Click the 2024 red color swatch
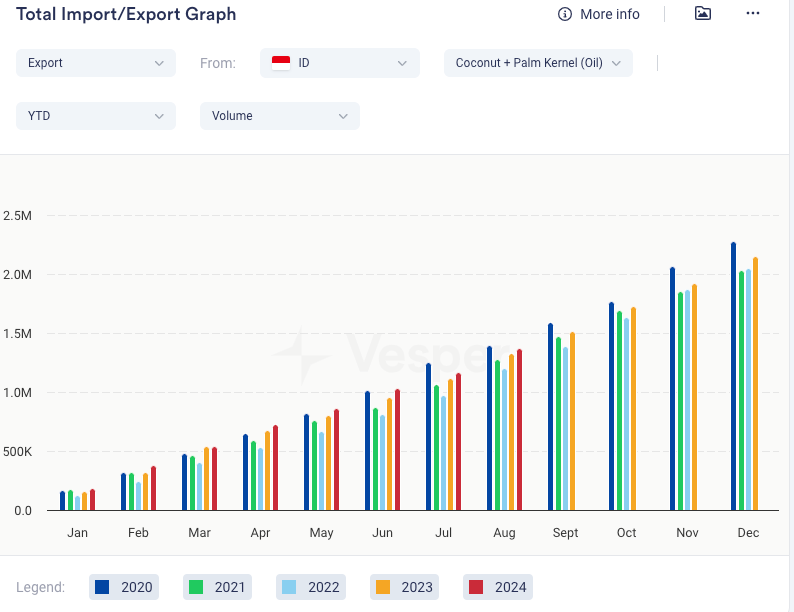Screen dimensions: 794x612 pos(476,587)
